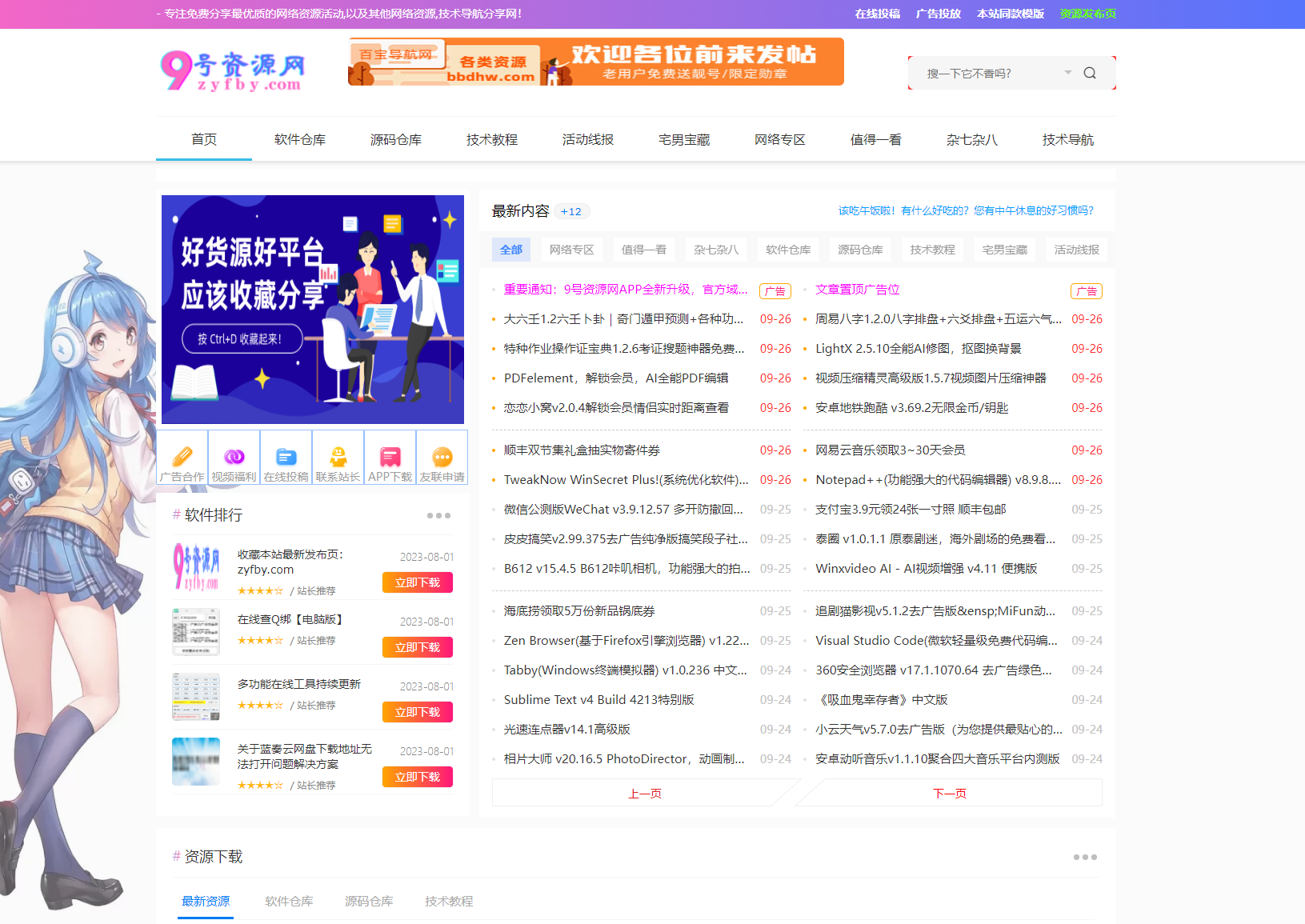Open the bbdhw.com orange banner ad
The height and width of the screenshot is (924, 1305).
596,62
